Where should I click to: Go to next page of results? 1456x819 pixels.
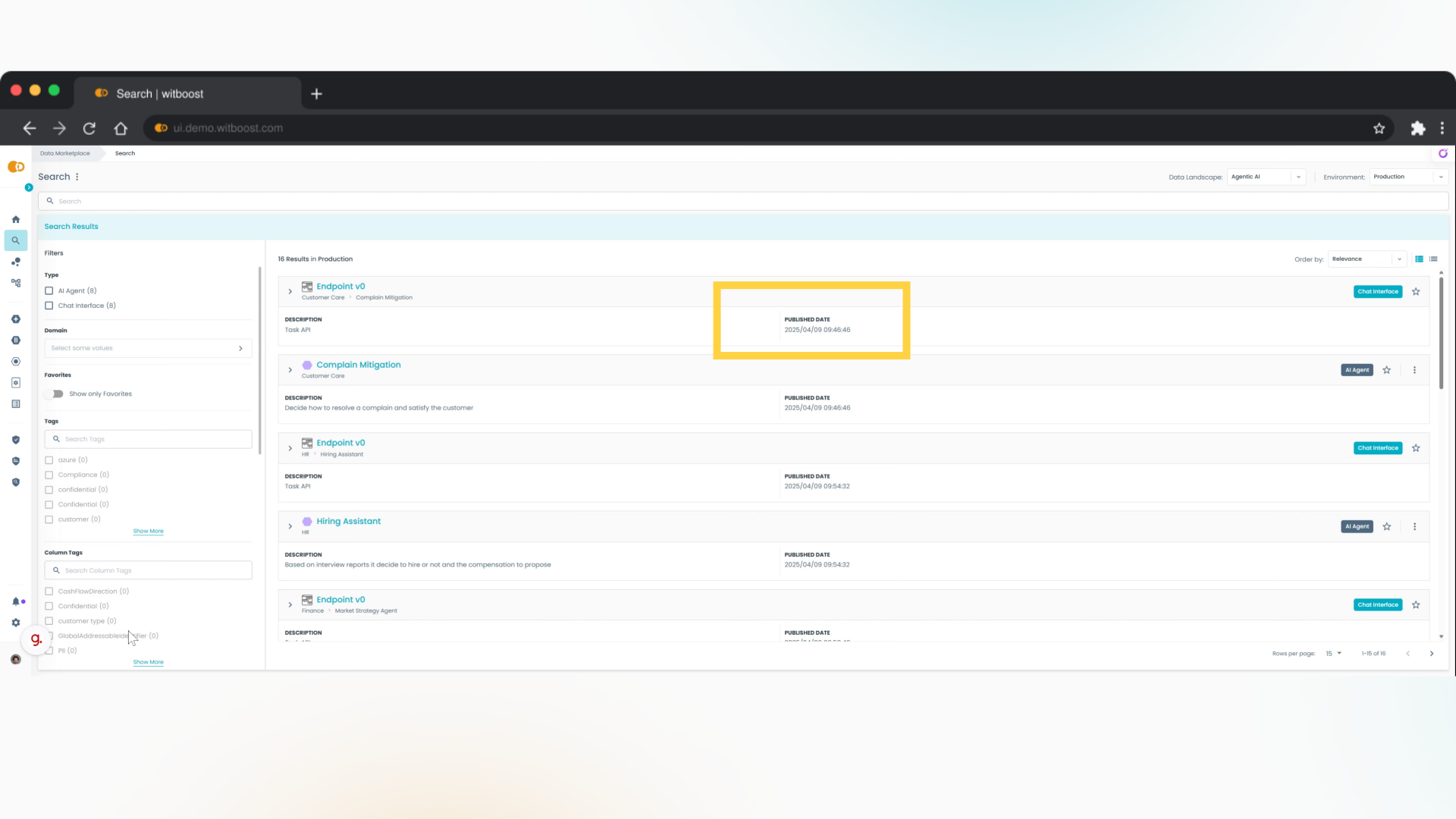click(1432, 654)
